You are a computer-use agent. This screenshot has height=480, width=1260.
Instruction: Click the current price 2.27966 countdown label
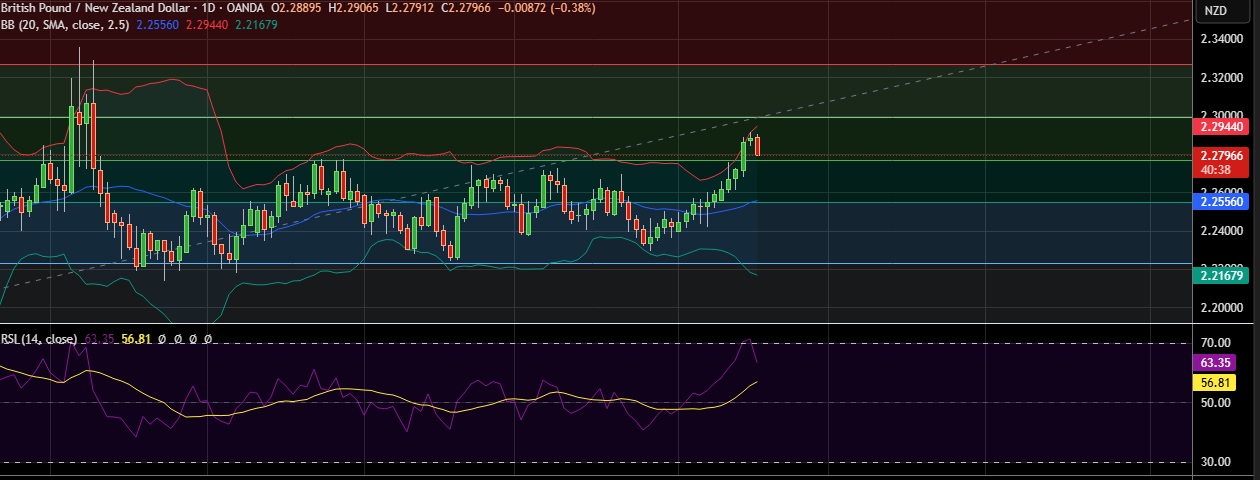[x=1223, y=161]
